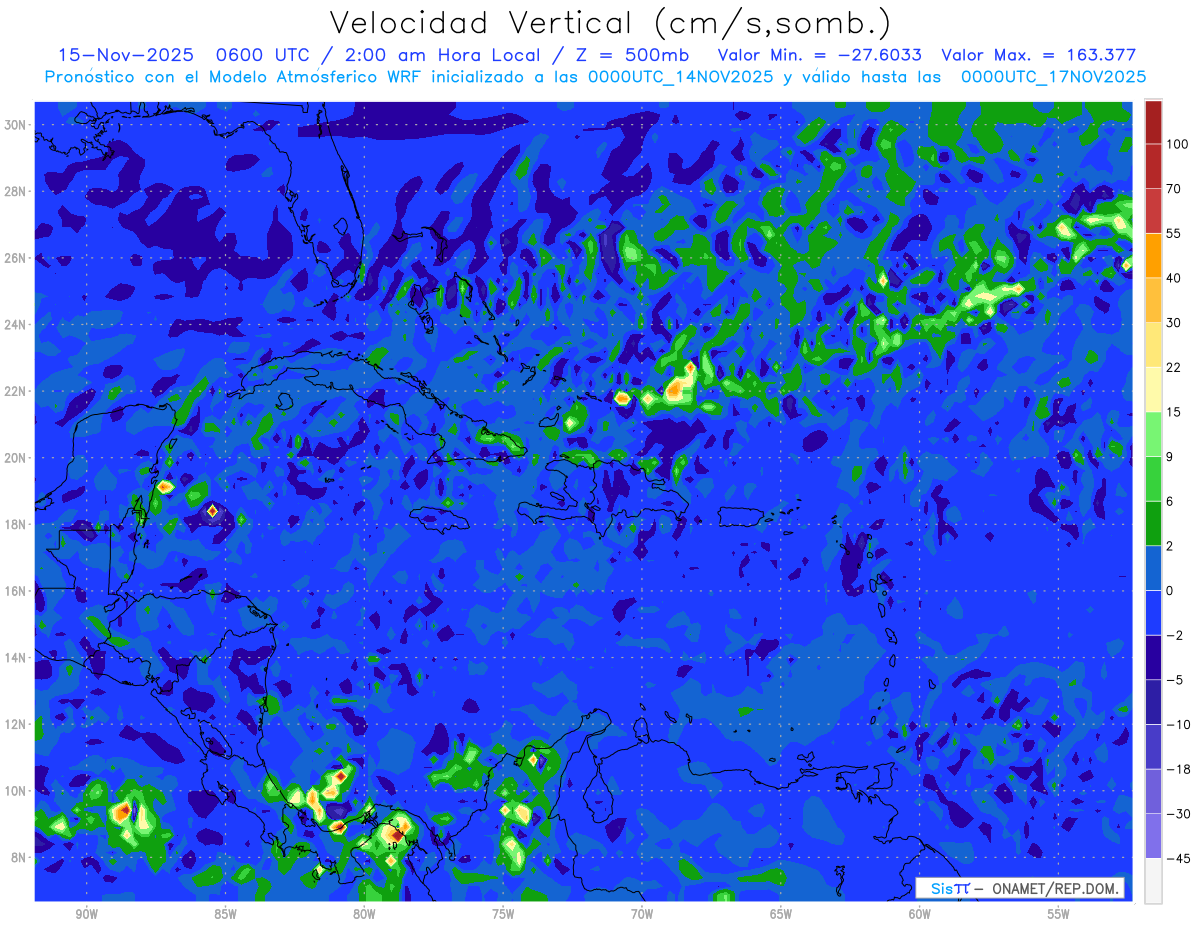Viewport: 1200px width, 927px height.
Task: Pick the orange swatch between legend values 55 and 40
Action: 1153,256
